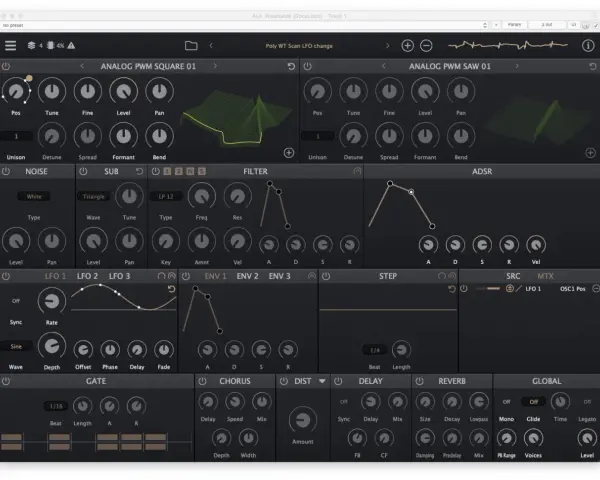Toggle the GATE power button

[x=6, y=381]
